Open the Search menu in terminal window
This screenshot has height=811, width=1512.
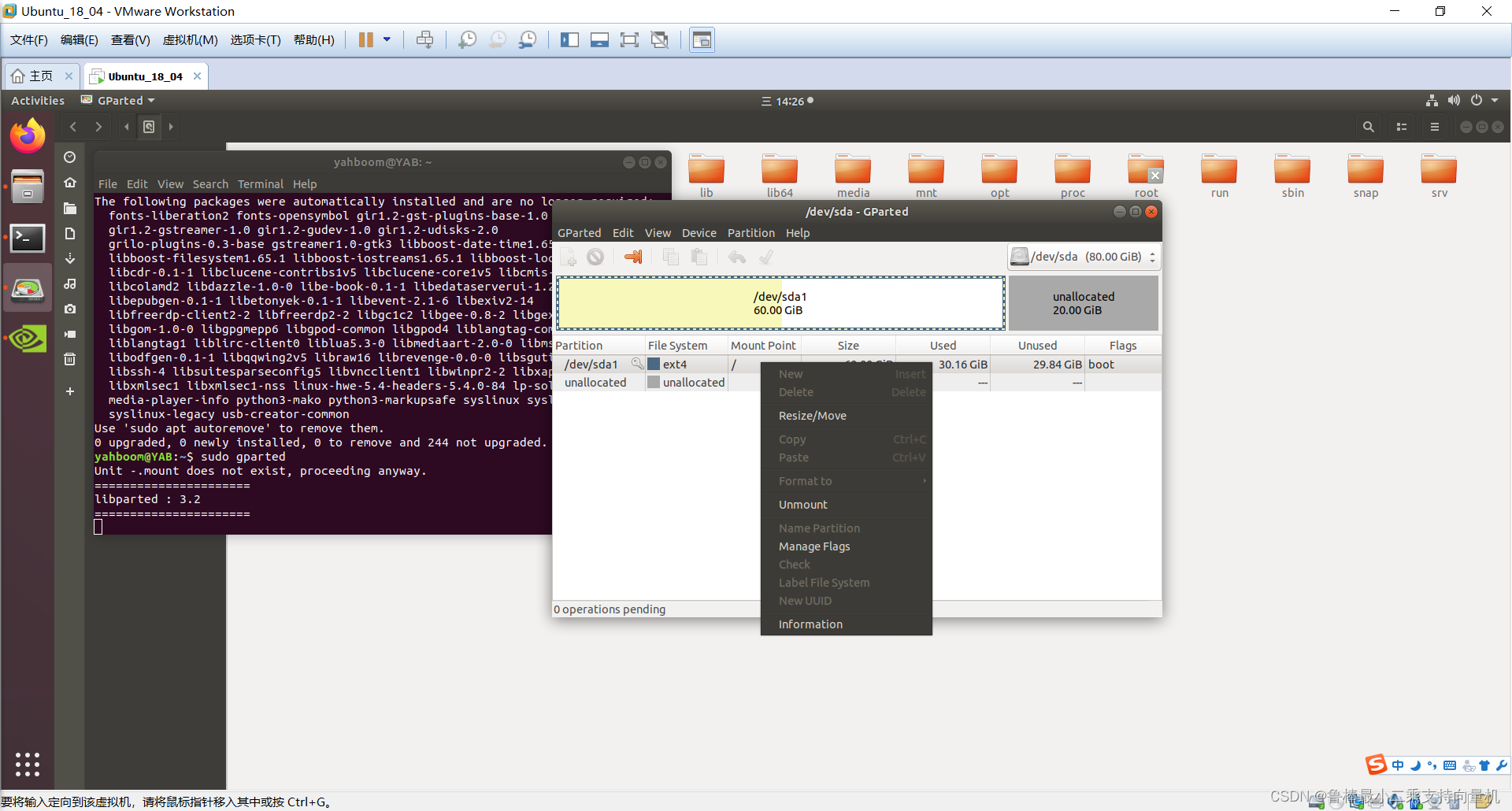click(x=210, y=184)
